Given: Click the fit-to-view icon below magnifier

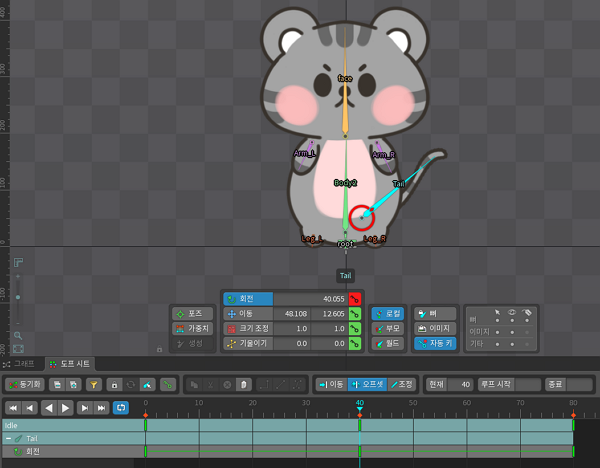Looking at the screenshot, I should (x=18, y=349).
